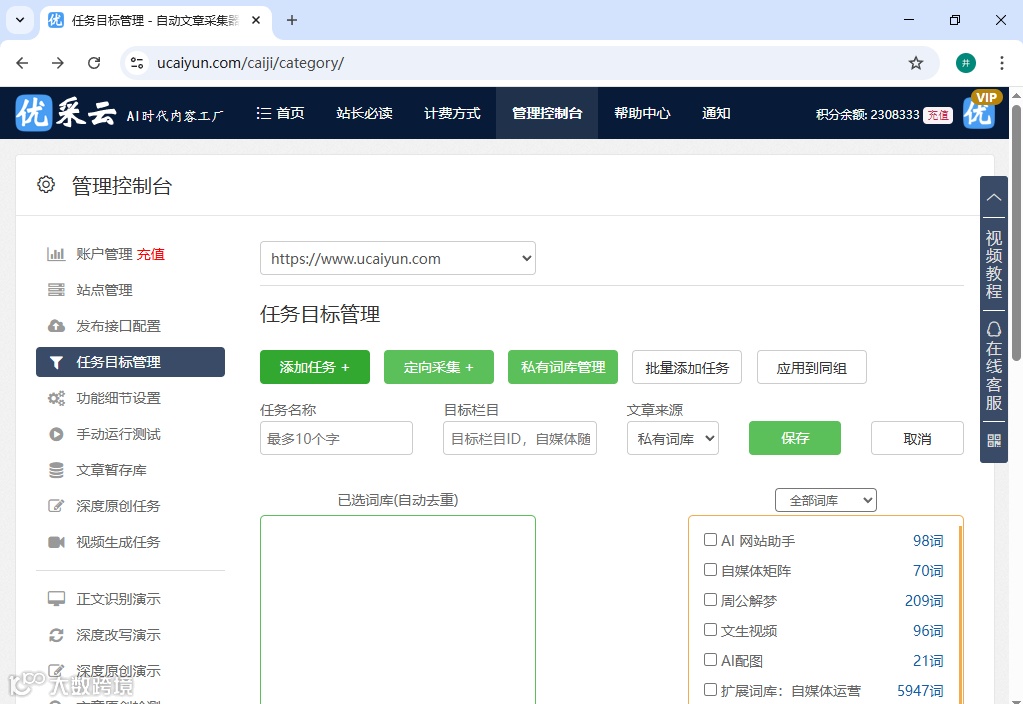Image resolution: width=1023 pixels, height=704 pixels.
Task: Click the gears icon beside 功能细节设置
Action: coord(56,398)
